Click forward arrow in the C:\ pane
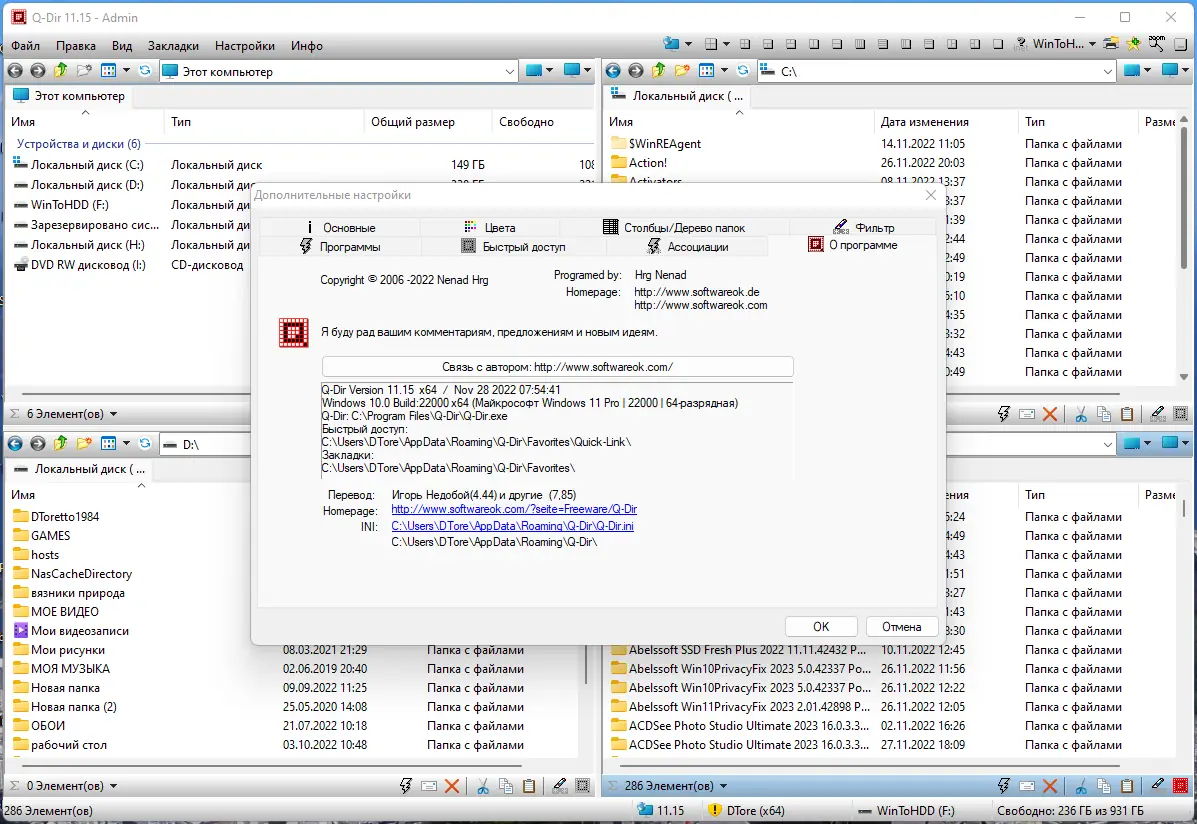This screenshot has height=824, width=1197. point(636,71)
